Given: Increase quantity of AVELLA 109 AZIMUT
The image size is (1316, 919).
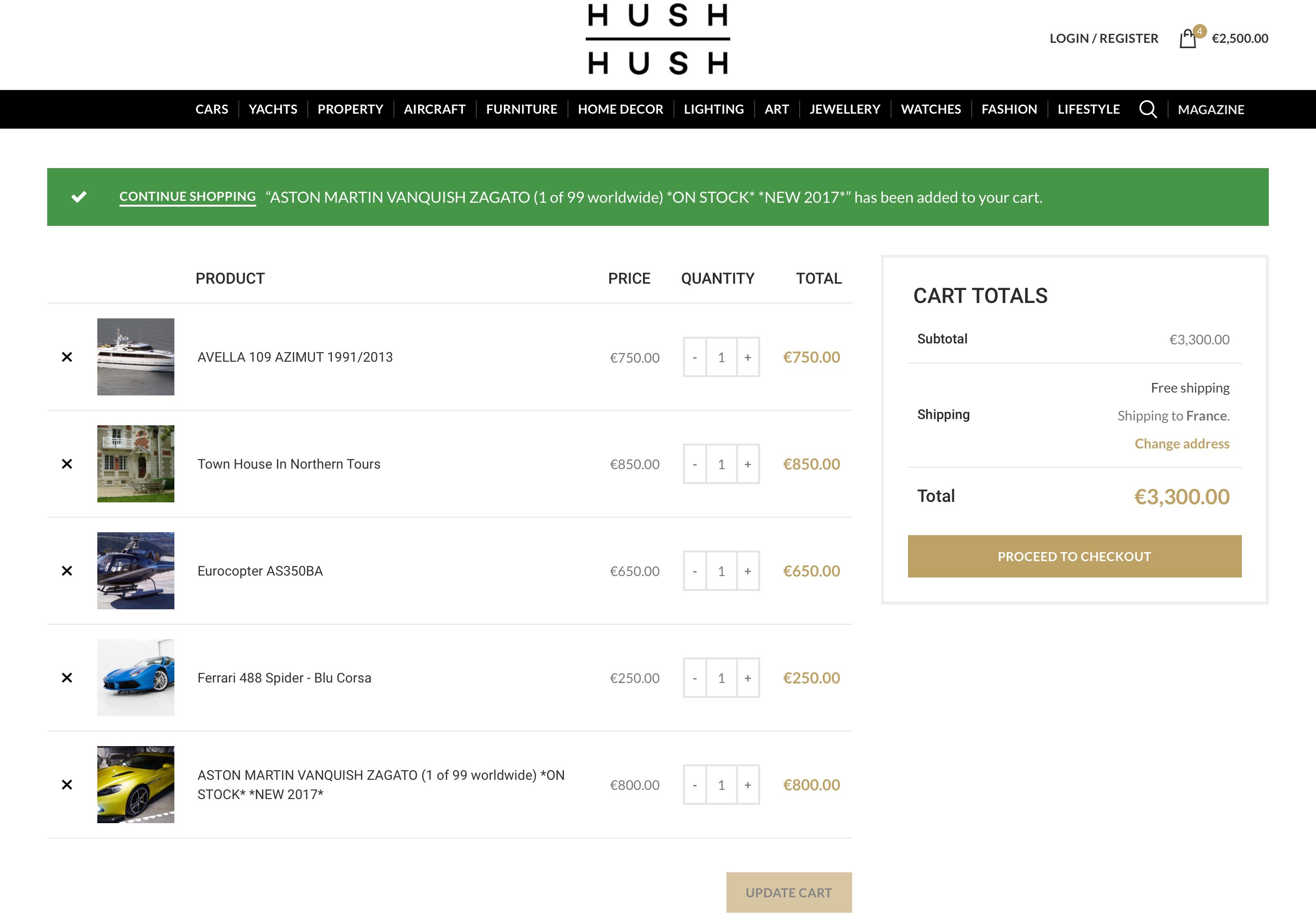Looking at the screenshot, I should coord(748,357).
